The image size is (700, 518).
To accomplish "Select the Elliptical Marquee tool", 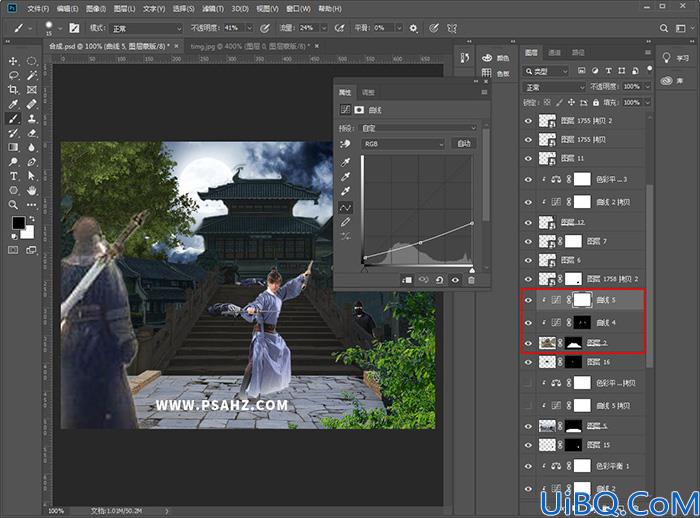I will pyautogui.click(x=31, y=61).
